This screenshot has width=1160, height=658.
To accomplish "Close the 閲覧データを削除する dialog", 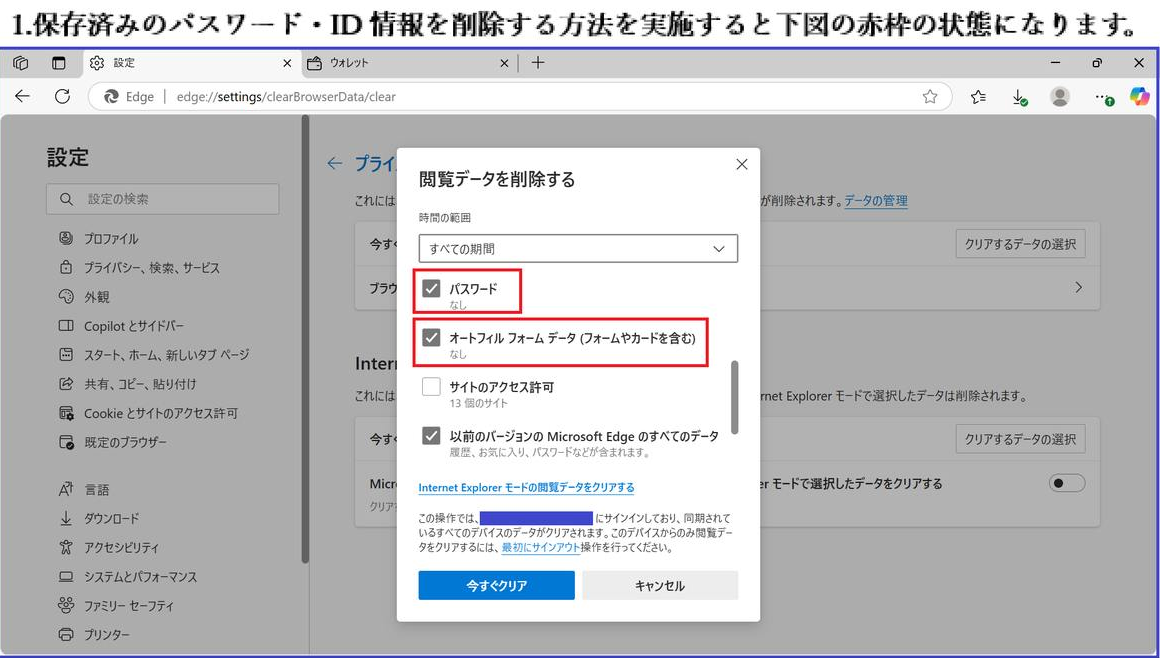I will point(741,164).
